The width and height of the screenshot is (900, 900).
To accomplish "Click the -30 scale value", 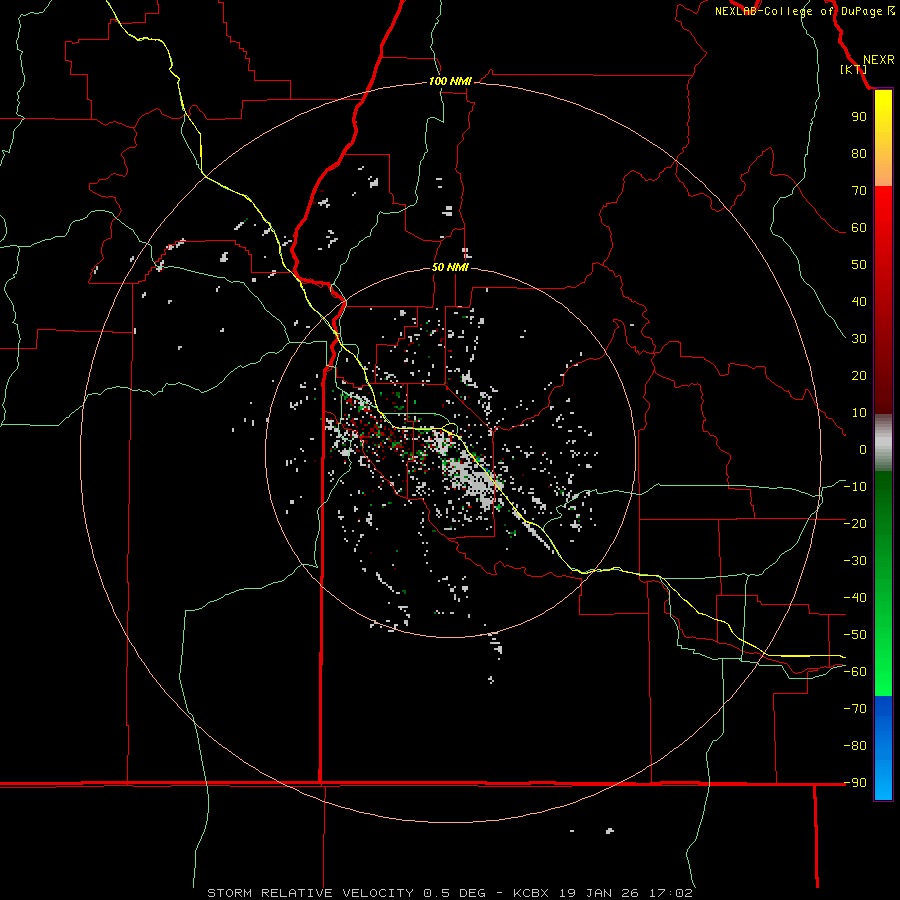I will point(855,561).
